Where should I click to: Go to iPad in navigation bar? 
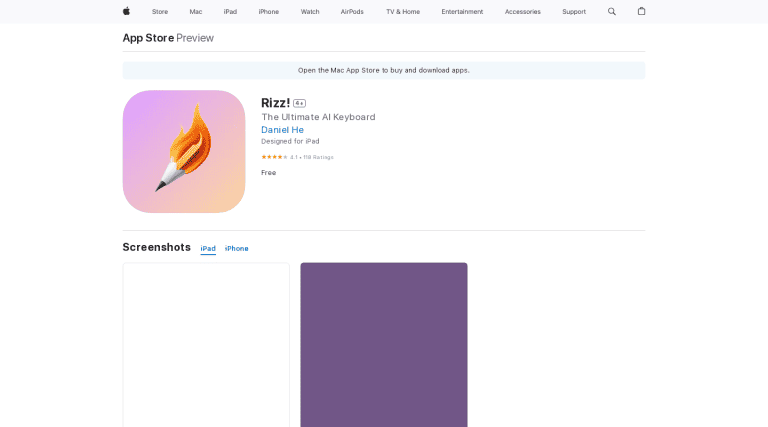tap(230, 12)
